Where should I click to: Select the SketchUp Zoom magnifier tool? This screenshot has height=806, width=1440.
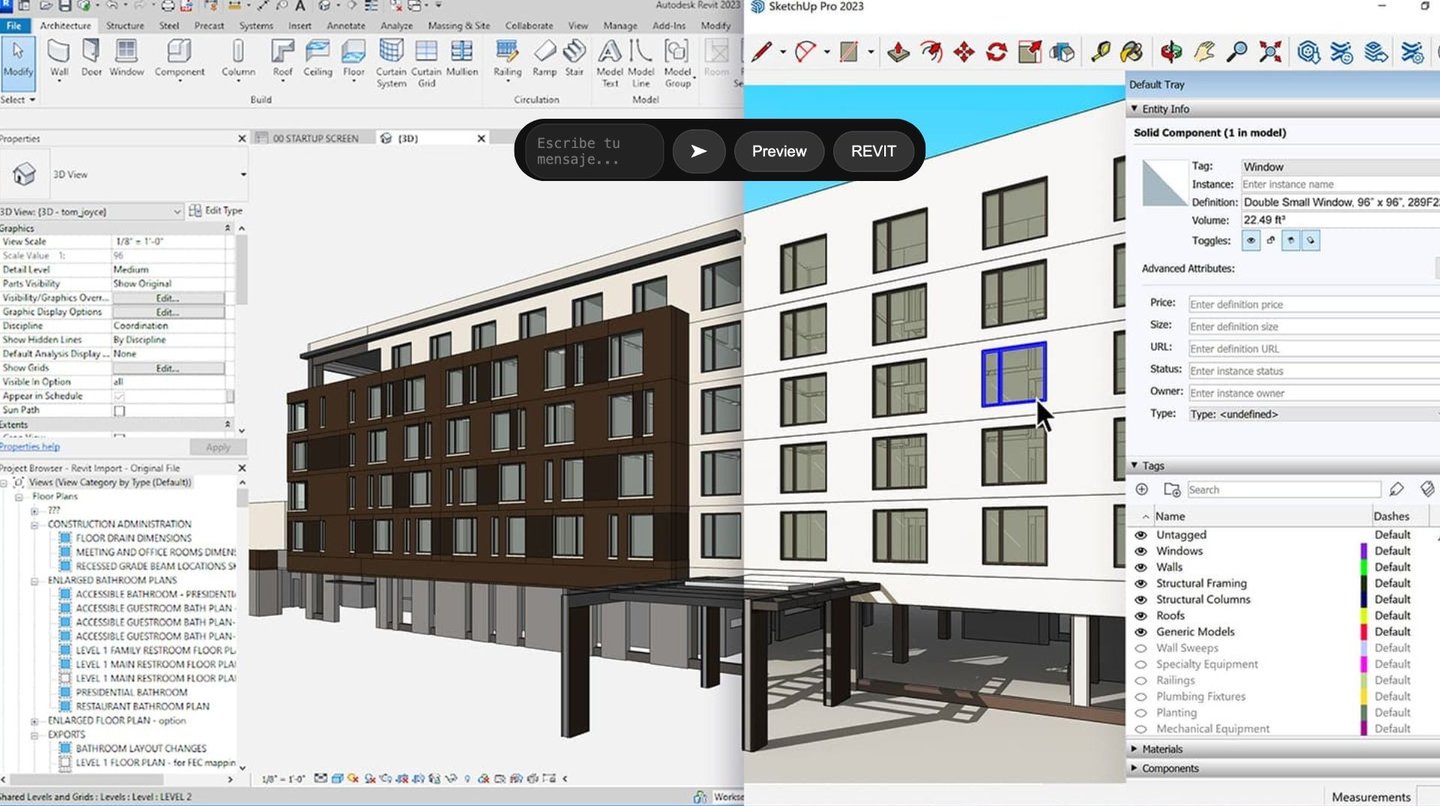tap(1237, 51)
